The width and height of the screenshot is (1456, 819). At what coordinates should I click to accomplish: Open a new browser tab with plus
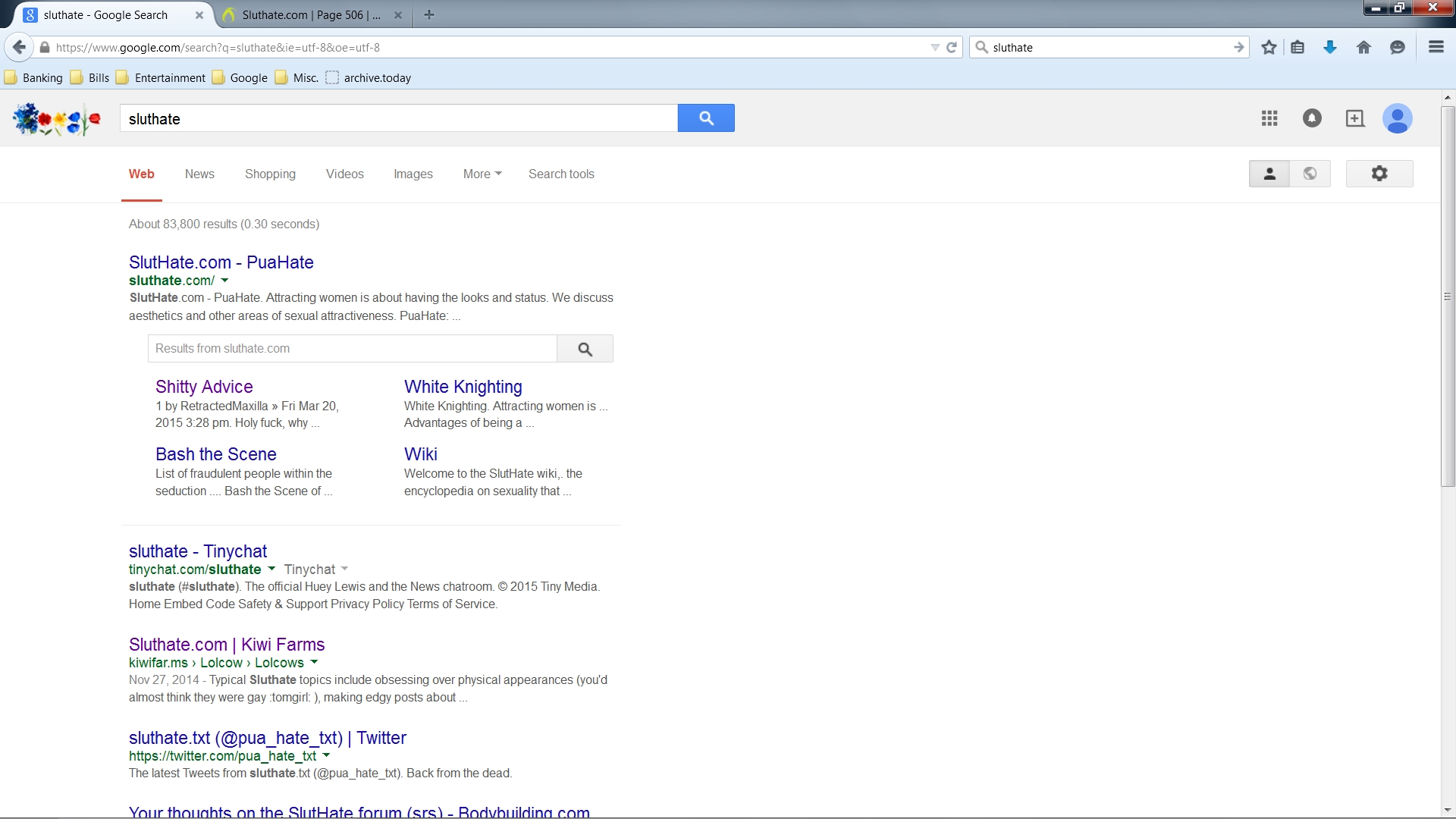[x=429, y=14]
